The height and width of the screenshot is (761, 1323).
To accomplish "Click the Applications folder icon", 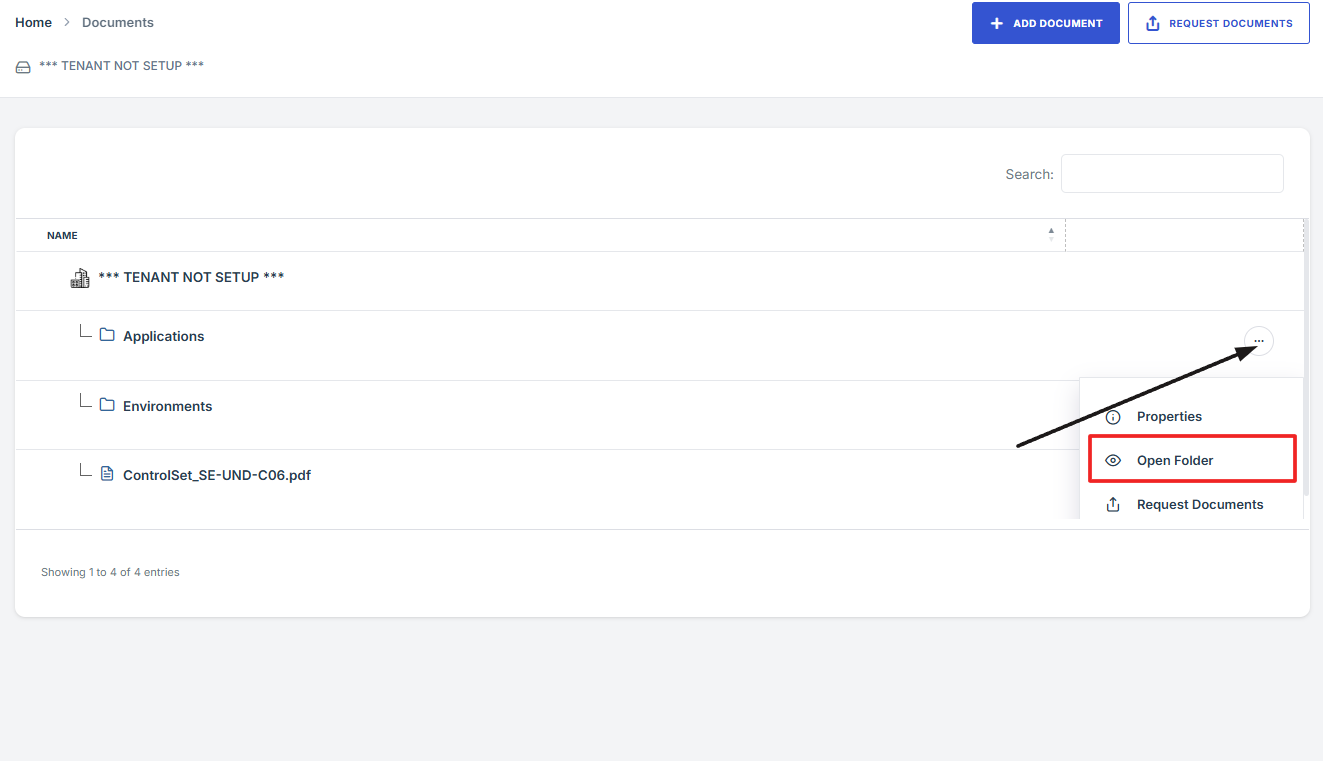I will click(107, 335).
